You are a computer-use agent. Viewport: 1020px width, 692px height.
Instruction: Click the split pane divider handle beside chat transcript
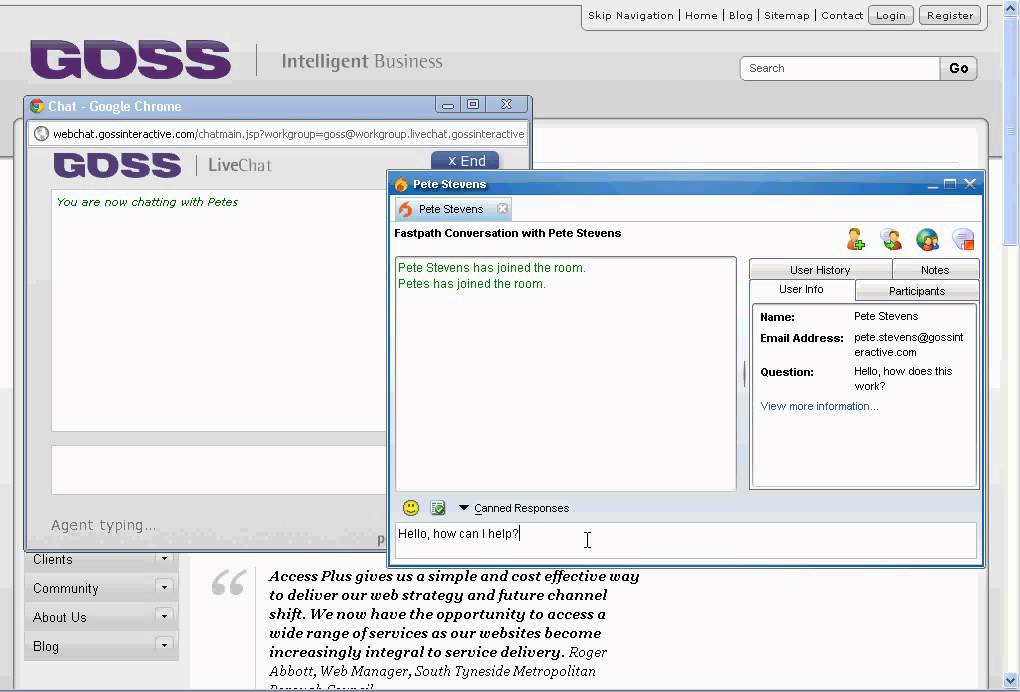[744, 374]
